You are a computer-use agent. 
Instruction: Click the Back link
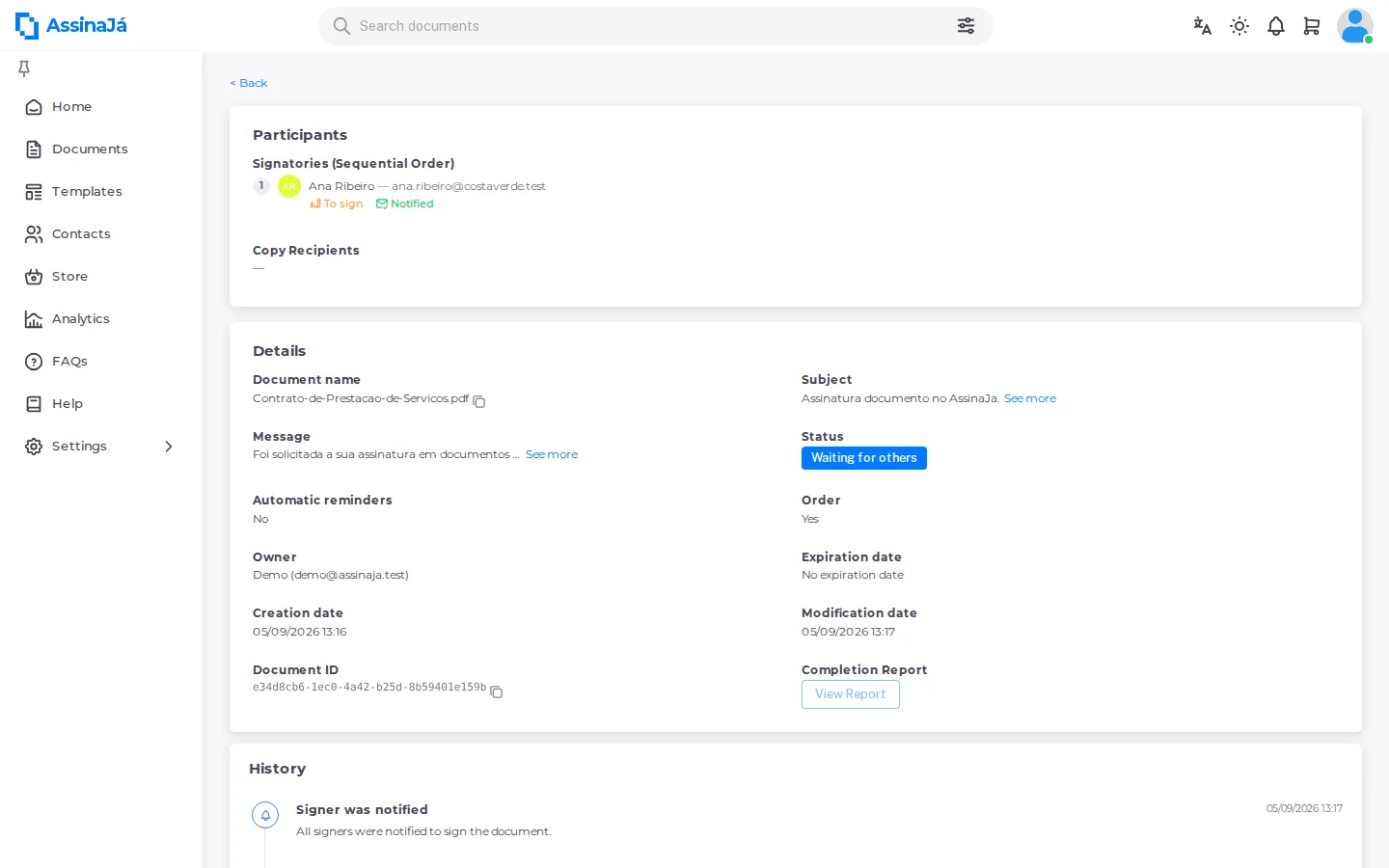(x=249, y=83)
